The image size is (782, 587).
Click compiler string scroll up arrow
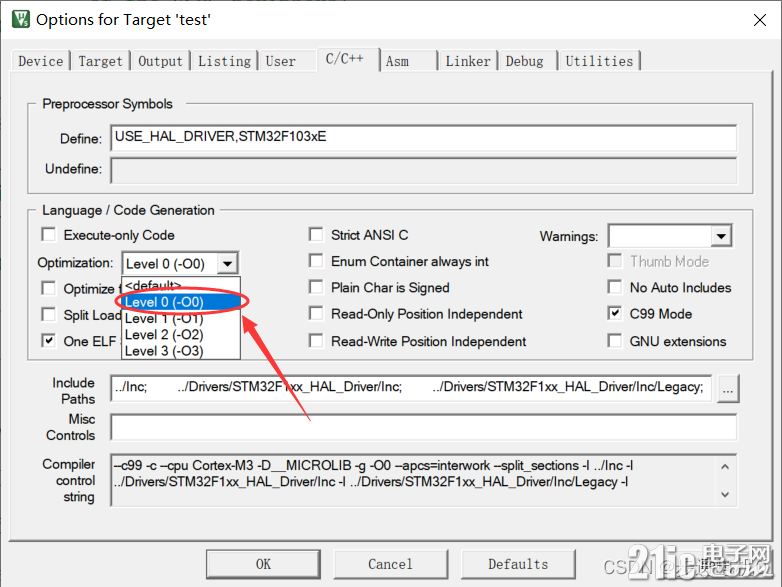[x=726, y=466]
